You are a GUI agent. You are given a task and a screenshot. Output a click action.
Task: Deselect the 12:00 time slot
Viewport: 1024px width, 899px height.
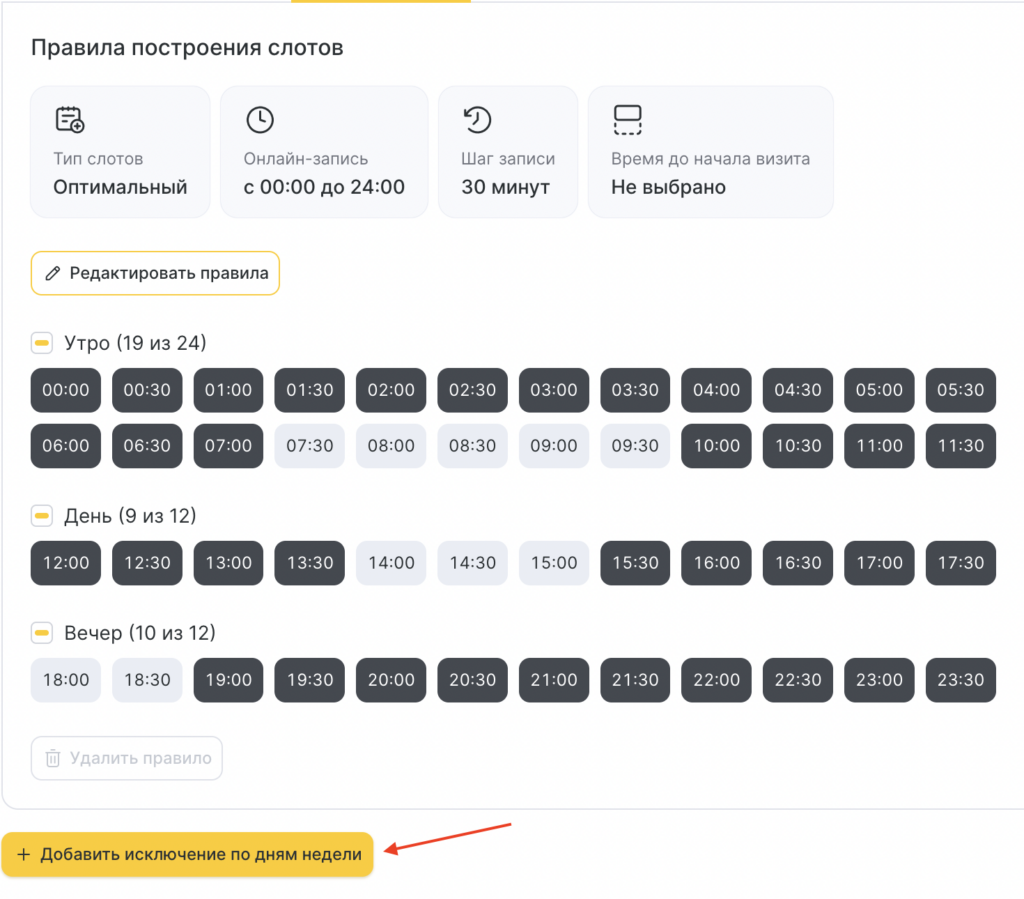pos(66,563)
